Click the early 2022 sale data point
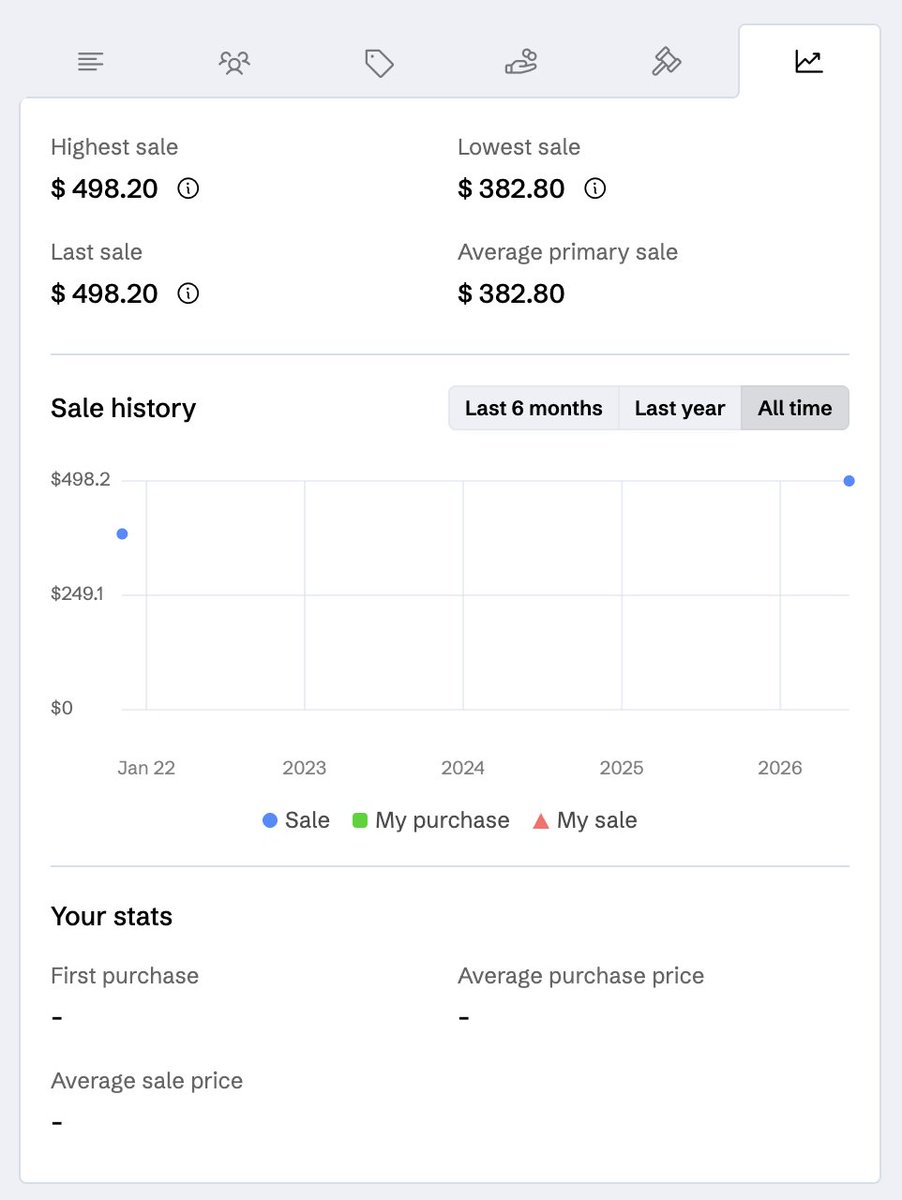The height and width of the screenshot is (1200, 902). point(122,534)
